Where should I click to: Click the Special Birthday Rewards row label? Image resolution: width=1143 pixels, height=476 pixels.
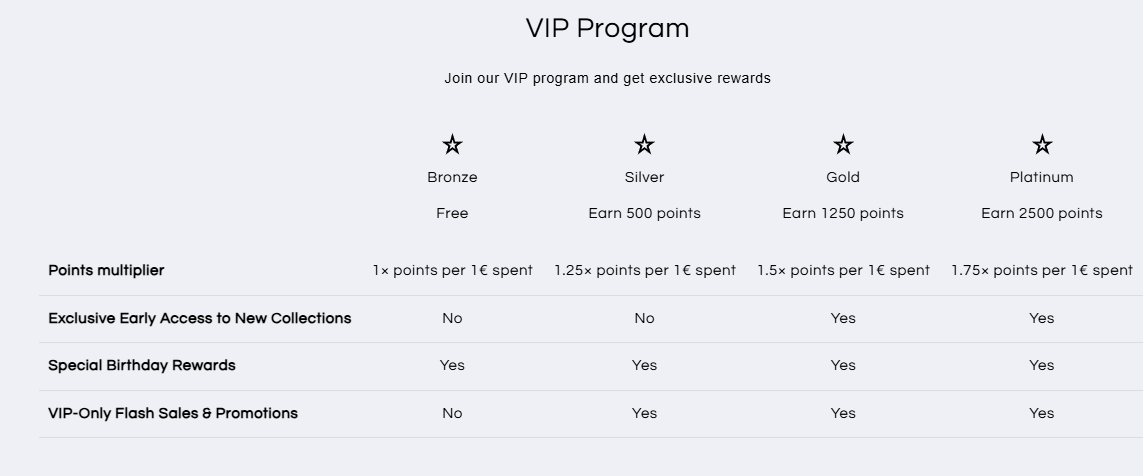[x=141, y=365]
